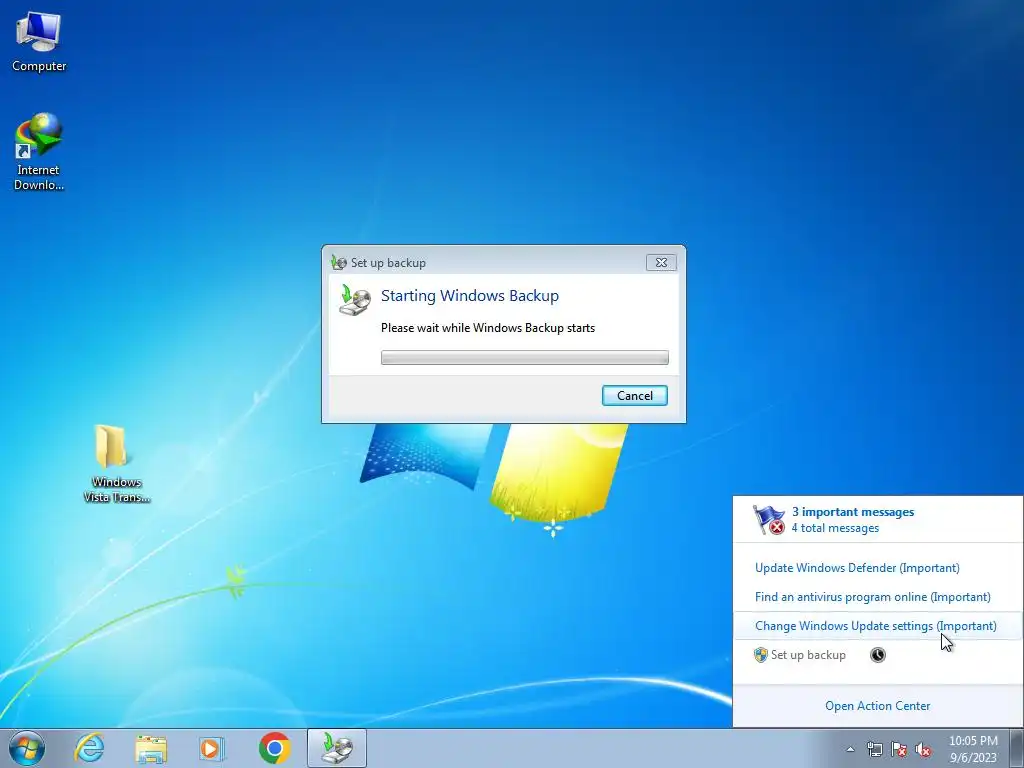
Task: Select the Internet Download Manager shortcut
Action: tap(39, 152)
